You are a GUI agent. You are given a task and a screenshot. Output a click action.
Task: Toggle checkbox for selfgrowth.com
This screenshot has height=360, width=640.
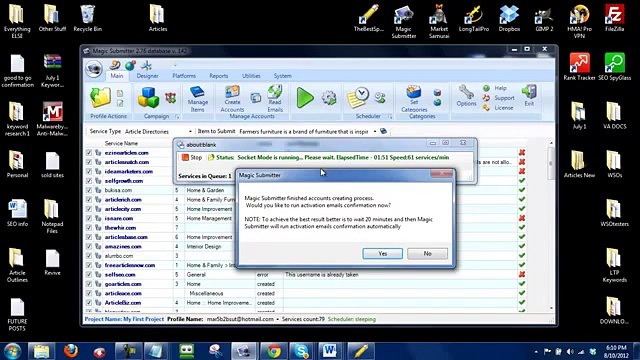[89, 181]
